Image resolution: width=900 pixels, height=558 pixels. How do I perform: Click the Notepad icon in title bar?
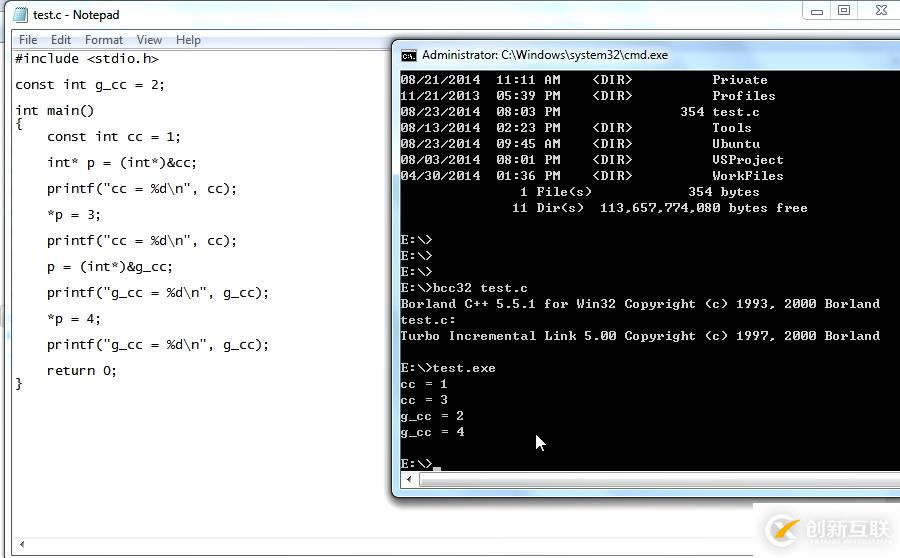pyautogui.click(x=21, y=14)
